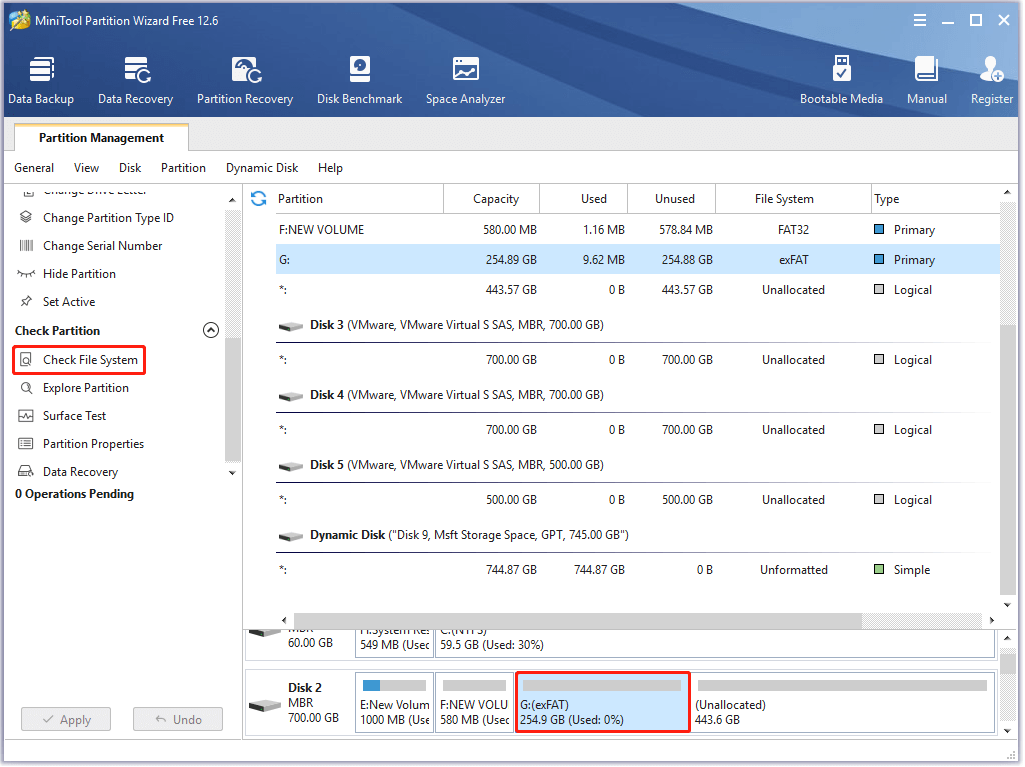The height and width of the screenshot is (767, 1025).
Task: Select the G: exFAT partition row
Action: [x=637, y=260]
